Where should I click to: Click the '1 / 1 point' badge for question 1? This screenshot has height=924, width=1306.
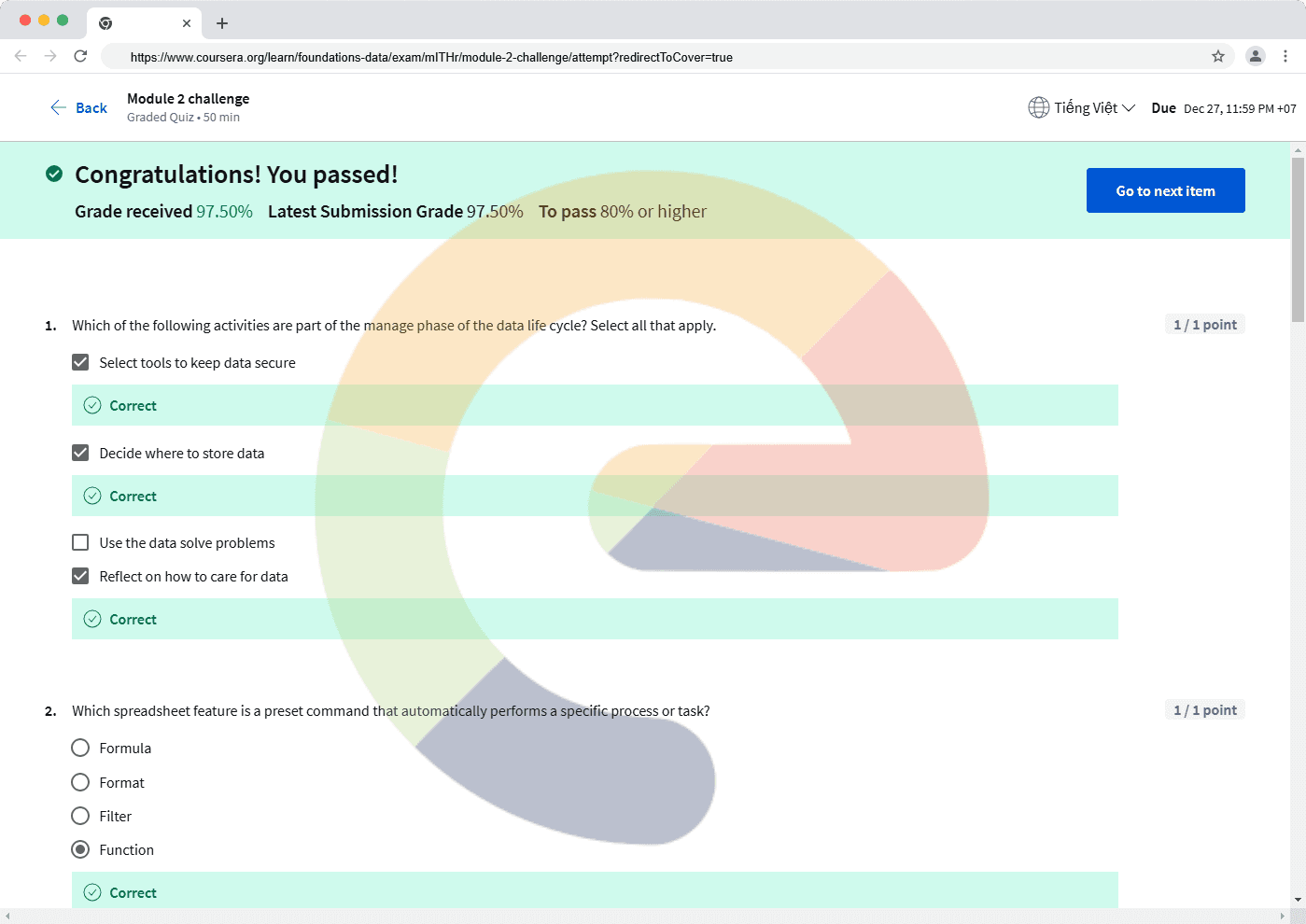(1205, 325)
